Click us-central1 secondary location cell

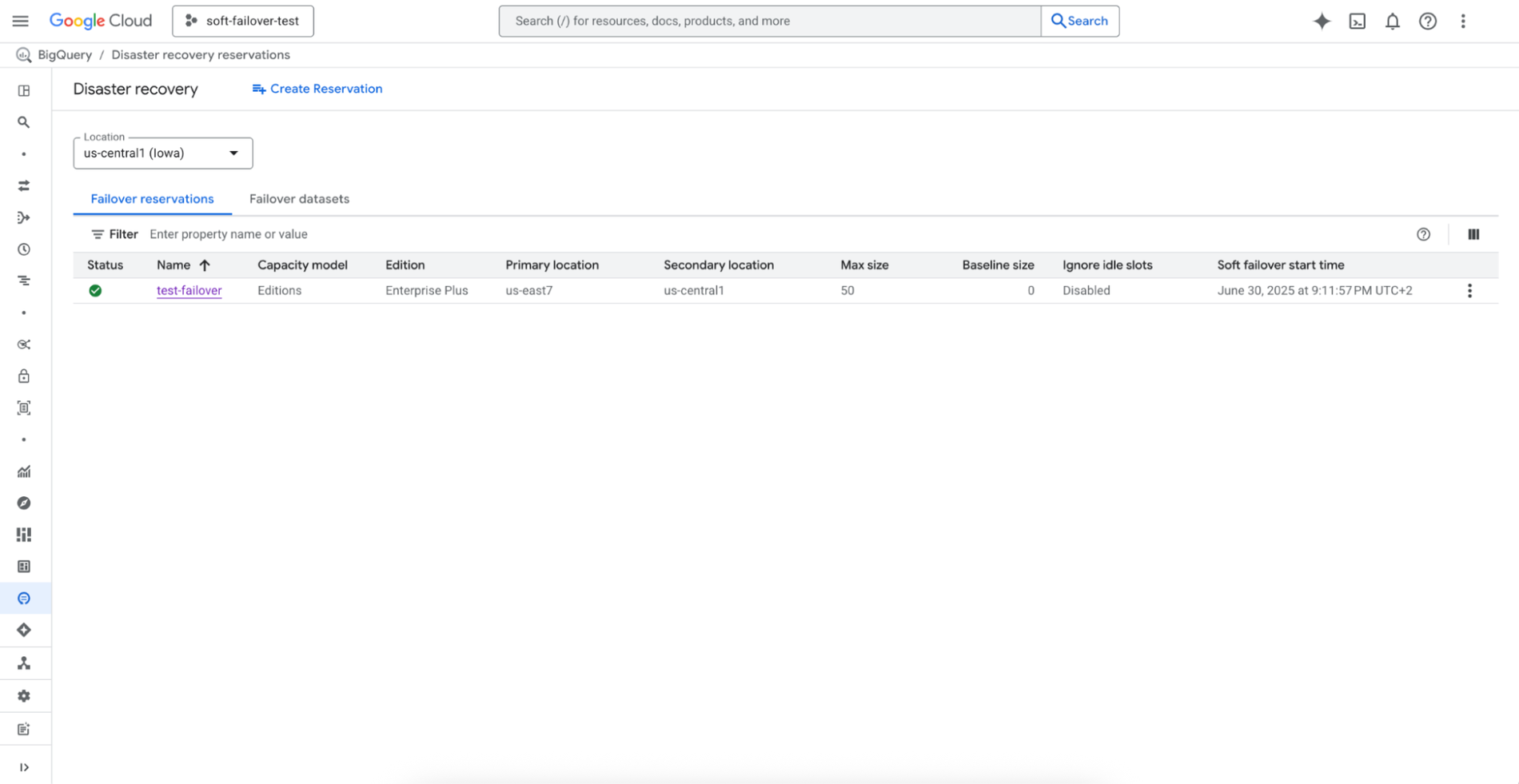click(x=694, y=291)
